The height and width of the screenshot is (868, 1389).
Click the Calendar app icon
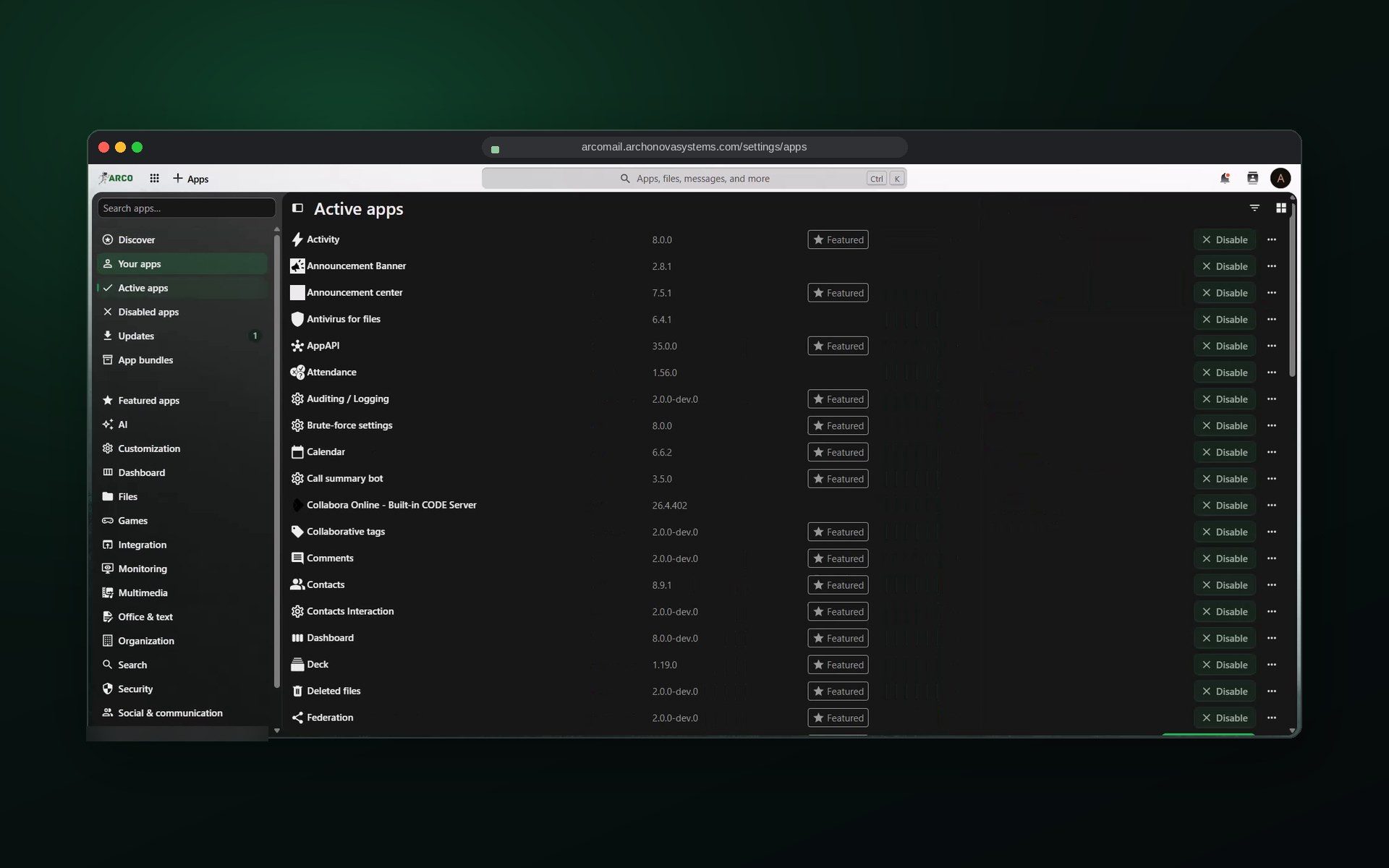tap(297, 452)
